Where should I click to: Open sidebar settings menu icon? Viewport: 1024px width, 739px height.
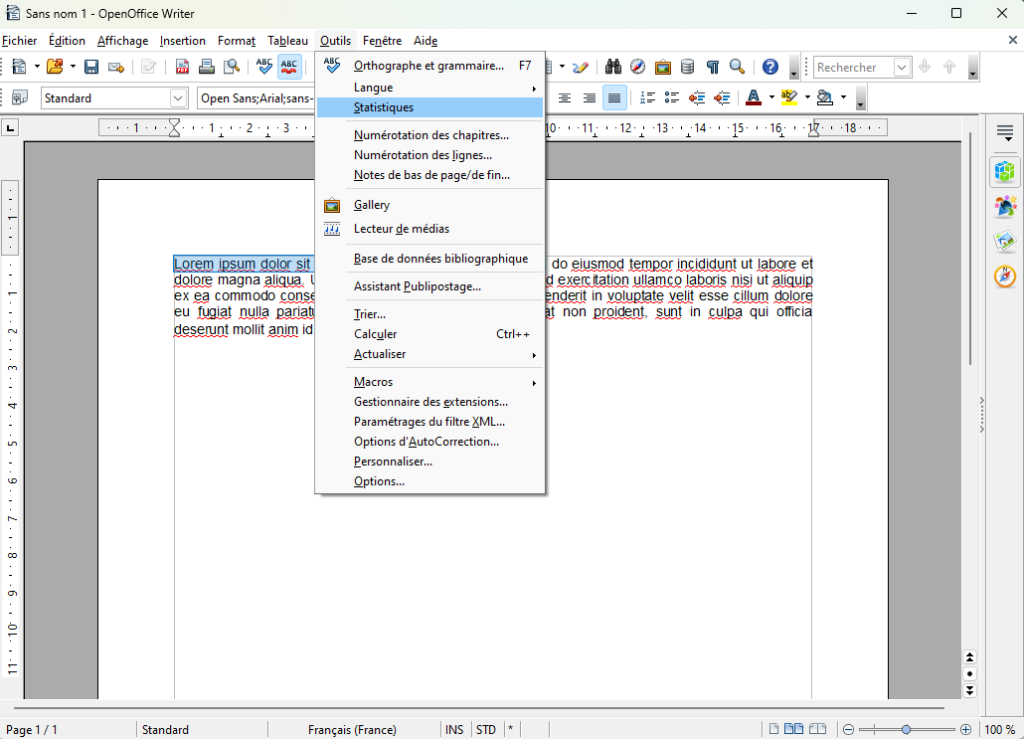pos(1005,133)
